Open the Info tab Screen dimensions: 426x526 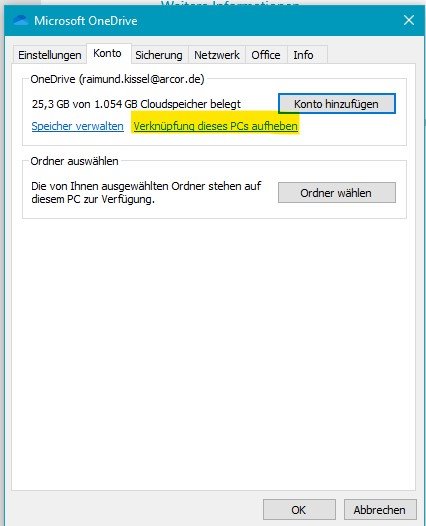point(304,55)
